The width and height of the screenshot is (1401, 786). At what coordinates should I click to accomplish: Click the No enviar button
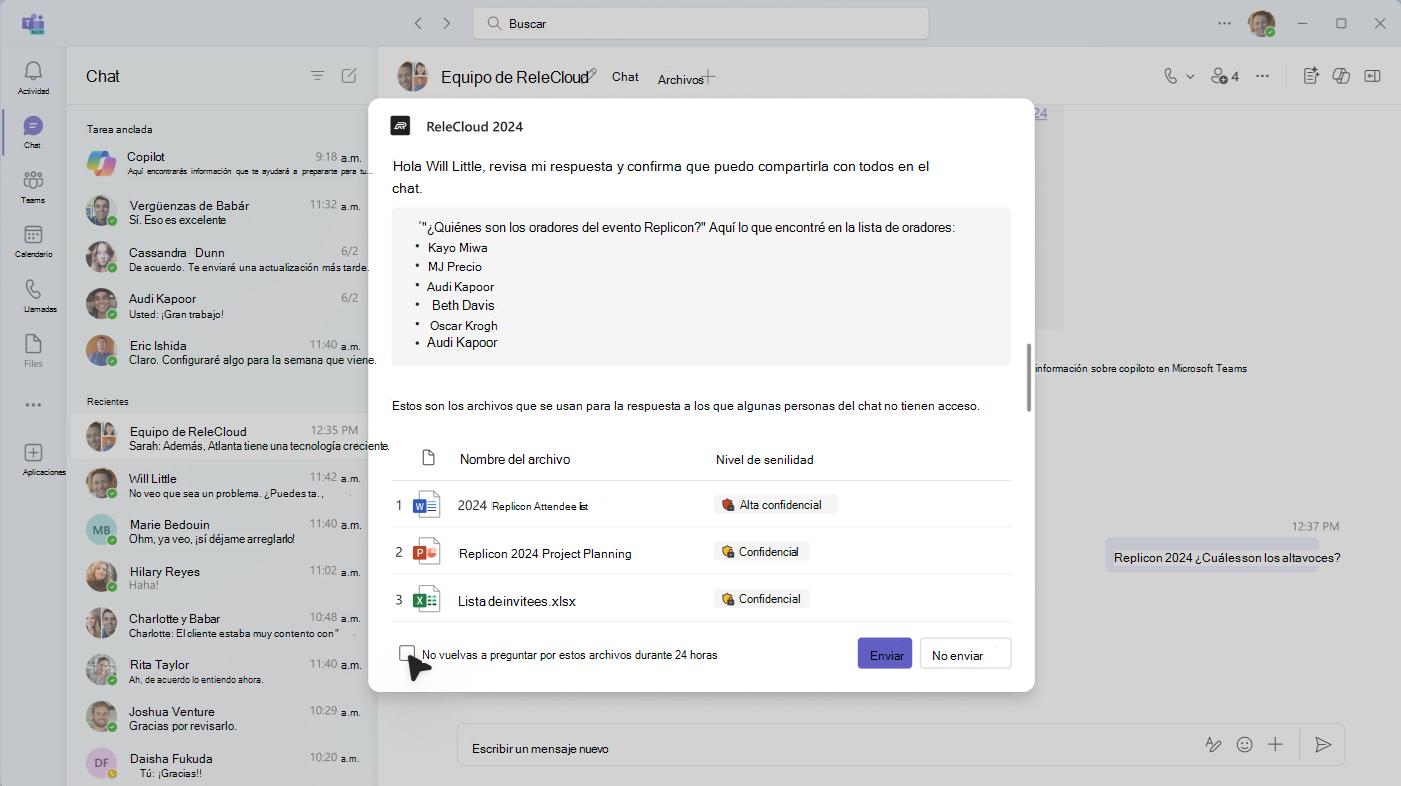(x=965, y=654)
